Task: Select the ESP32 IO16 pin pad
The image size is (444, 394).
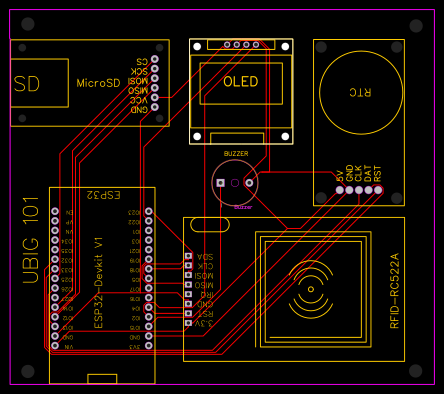Action: point(149,298)
